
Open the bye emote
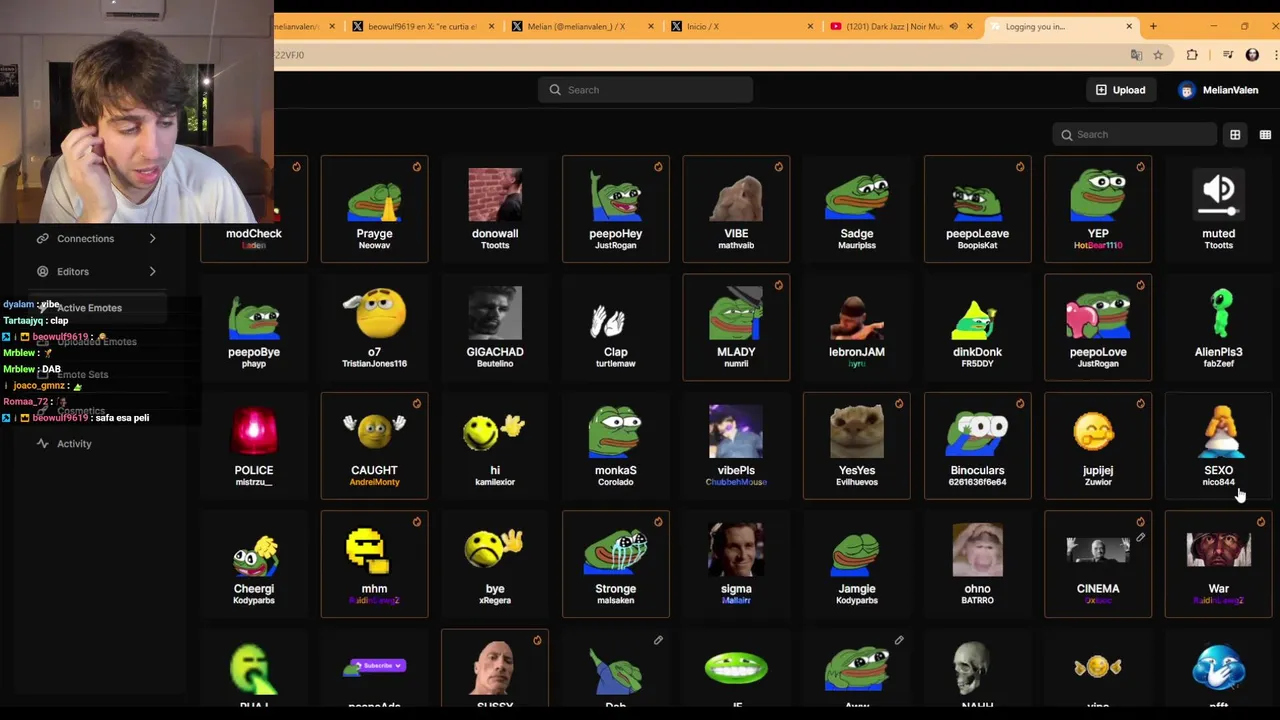(x=495, y=565)
